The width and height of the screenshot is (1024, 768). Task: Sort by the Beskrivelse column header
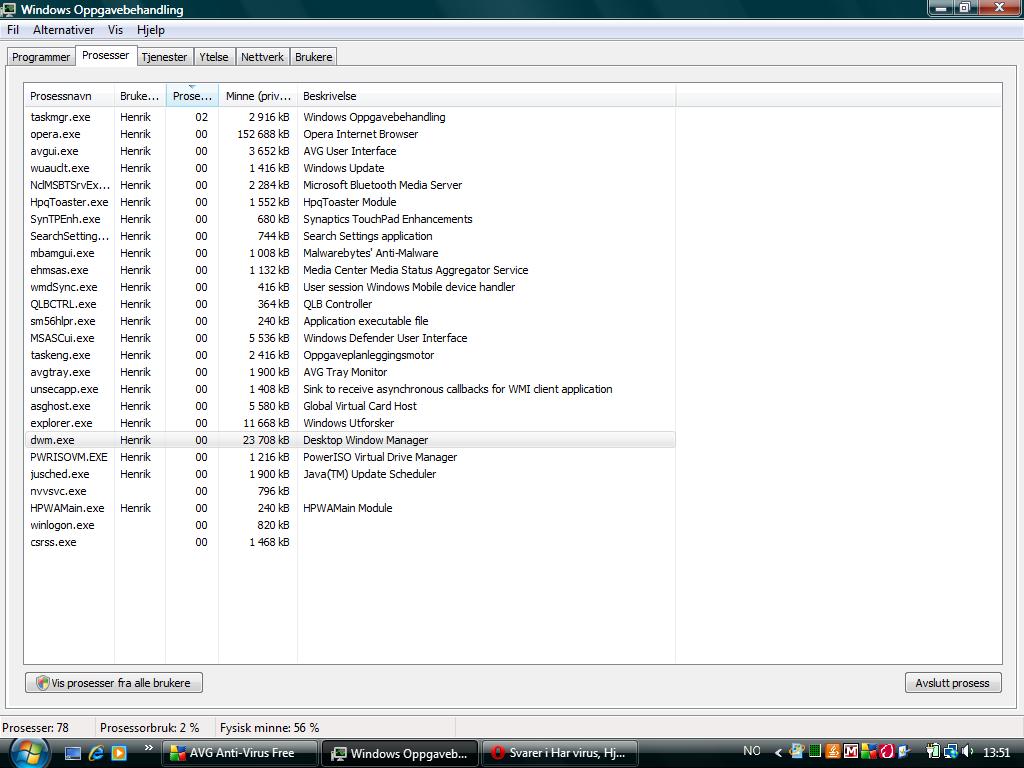tap(487, 95)
